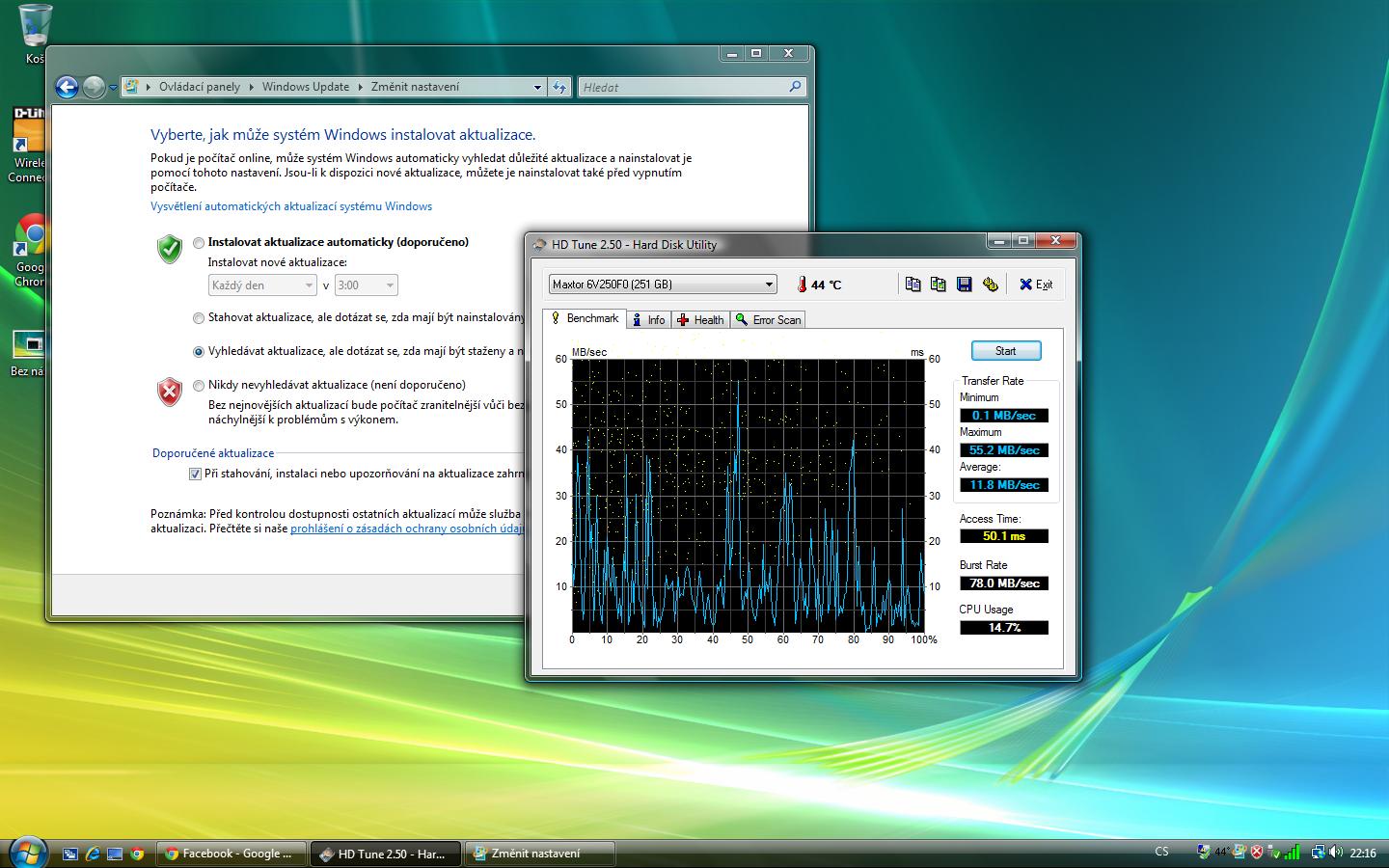Save HD Tune screenshot with floppy icon
Screen dimensions: 1389x868
(x=964, y=284)
